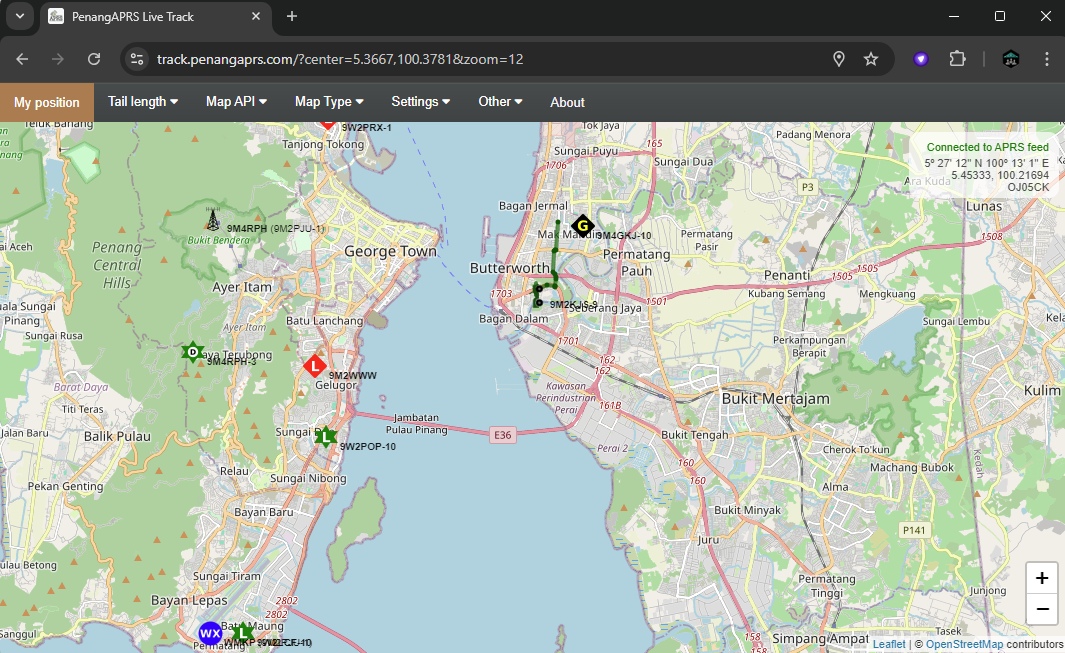
Task: Click the grid locator text 'OJ05CK'
Action: [1028, 188]
